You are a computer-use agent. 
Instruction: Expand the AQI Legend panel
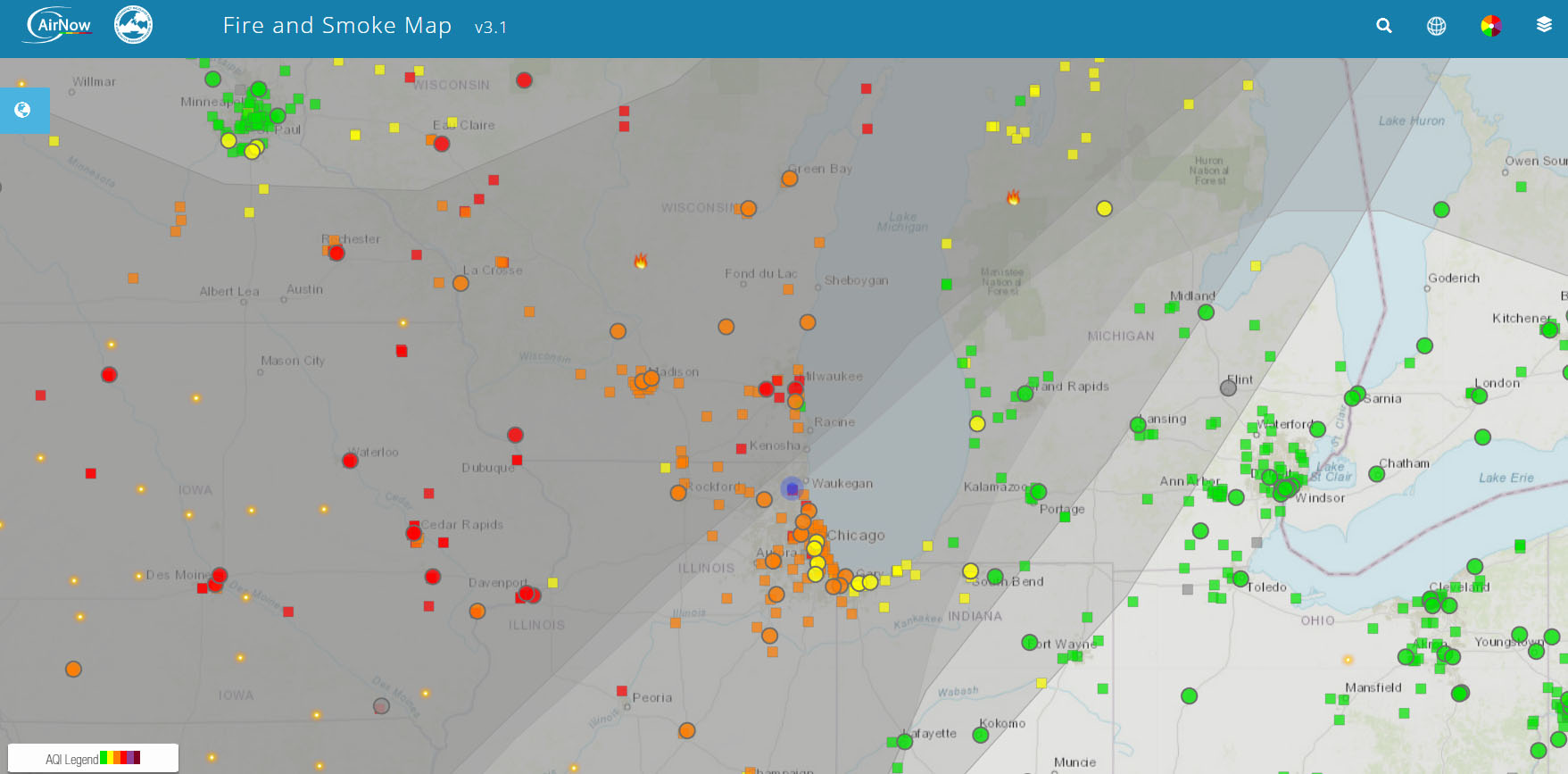[x=93, y=758]
